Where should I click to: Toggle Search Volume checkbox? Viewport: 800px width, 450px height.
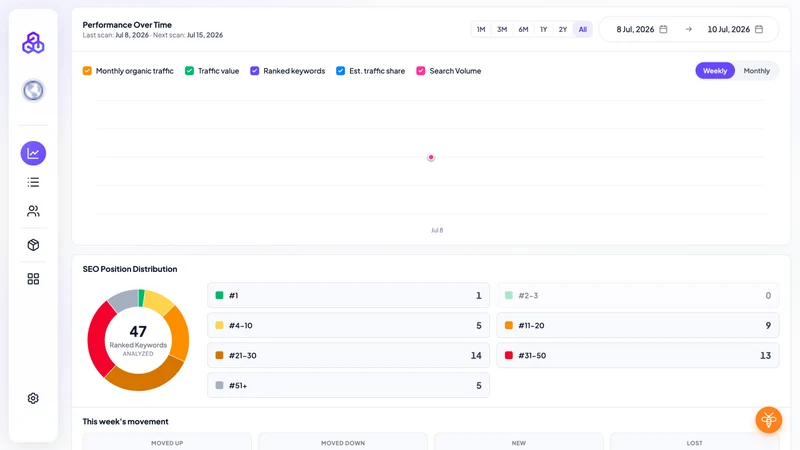[420, 71]
